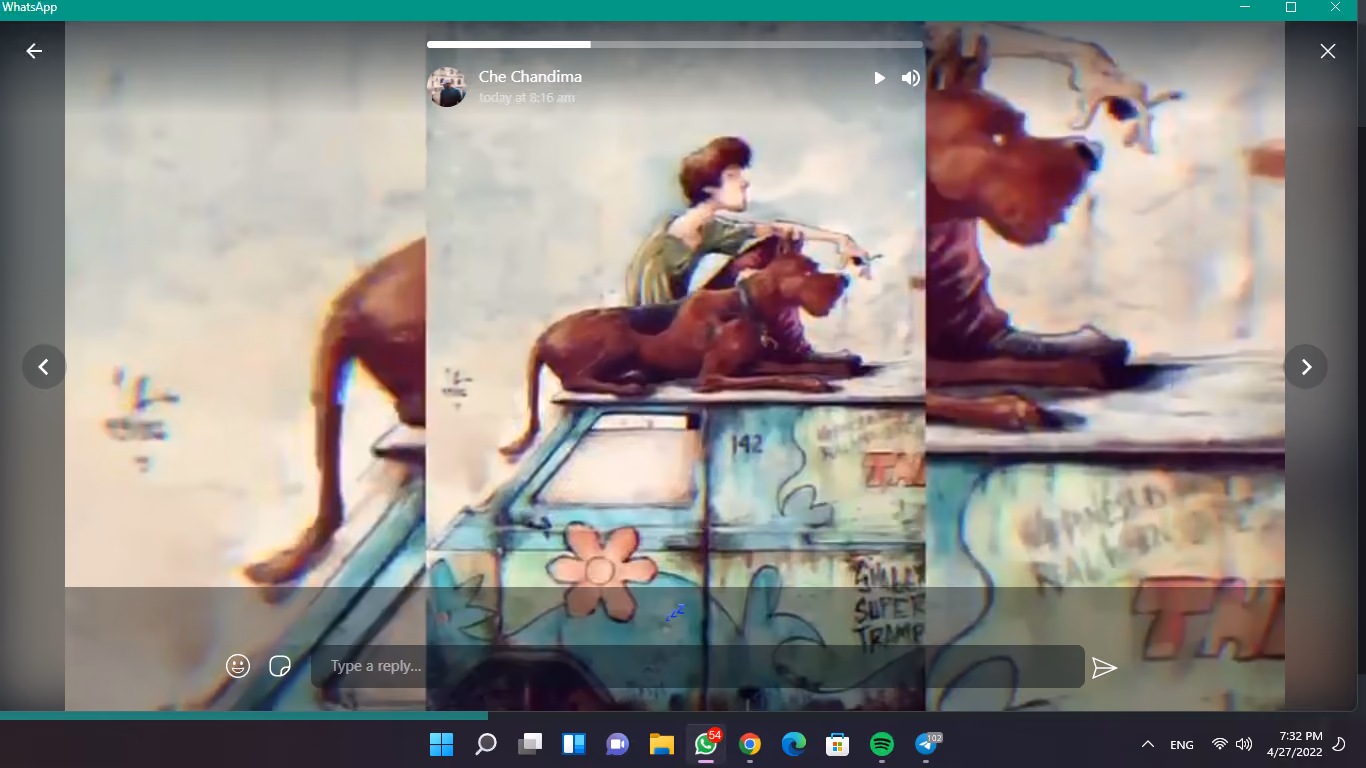Viewport: 1366px width, 768px height.
Task: Open taskbar Search
Action: point(486,744)
